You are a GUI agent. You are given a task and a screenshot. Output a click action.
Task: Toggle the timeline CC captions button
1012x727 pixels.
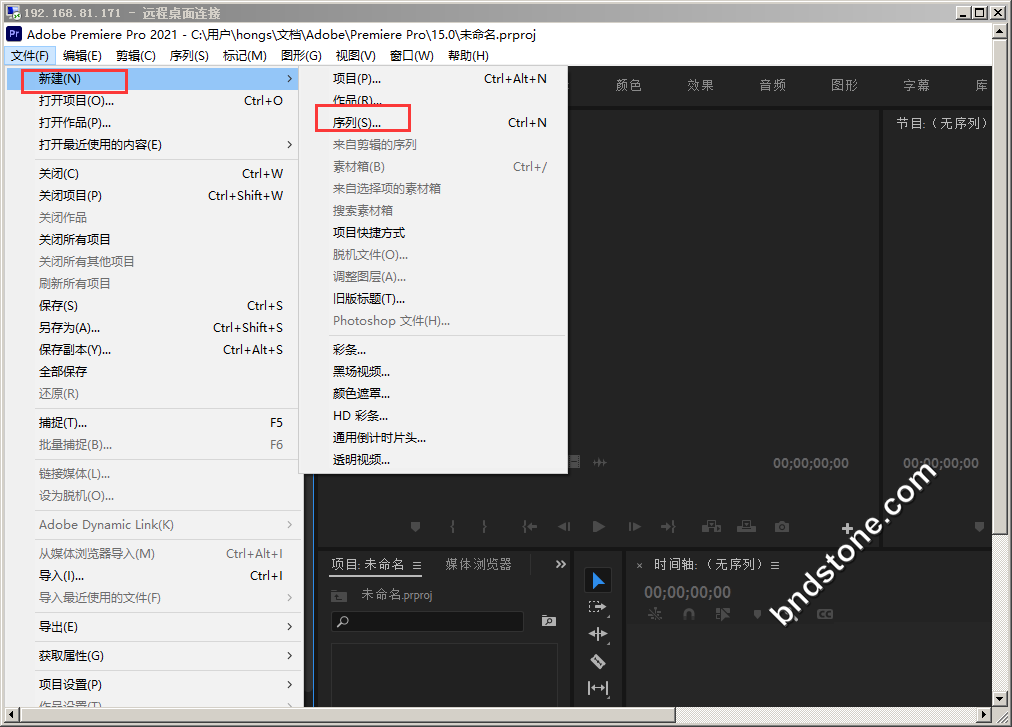click(825, 614)
